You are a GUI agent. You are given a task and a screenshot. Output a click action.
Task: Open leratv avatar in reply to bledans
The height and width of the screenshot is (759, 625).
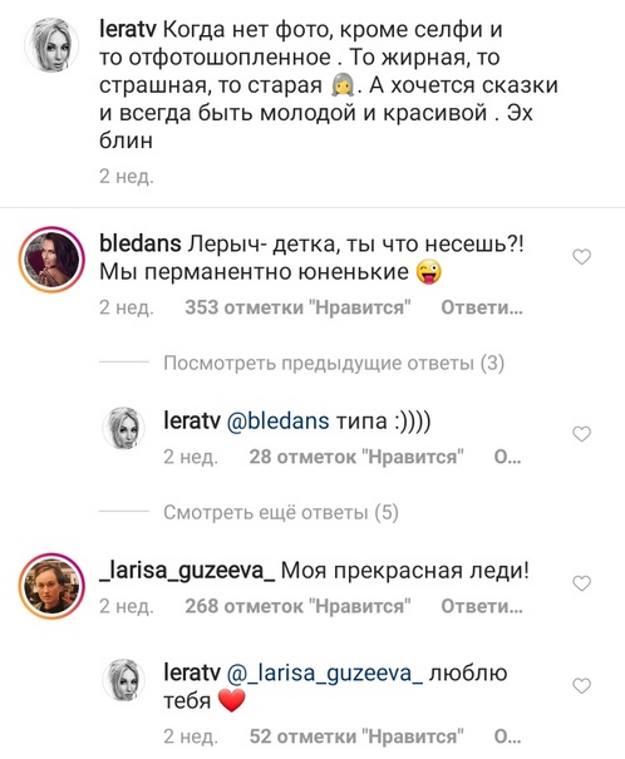[127, 430]
